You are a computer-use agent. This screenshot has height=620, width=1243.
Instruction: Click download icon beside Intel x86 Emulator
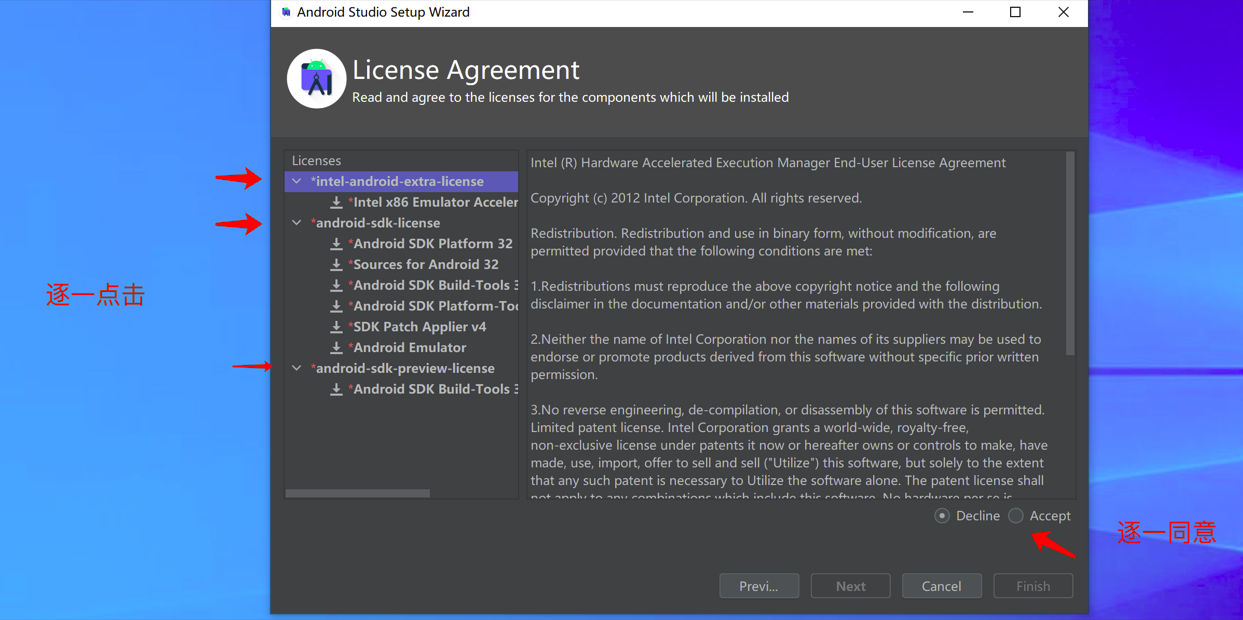point(336,202)
